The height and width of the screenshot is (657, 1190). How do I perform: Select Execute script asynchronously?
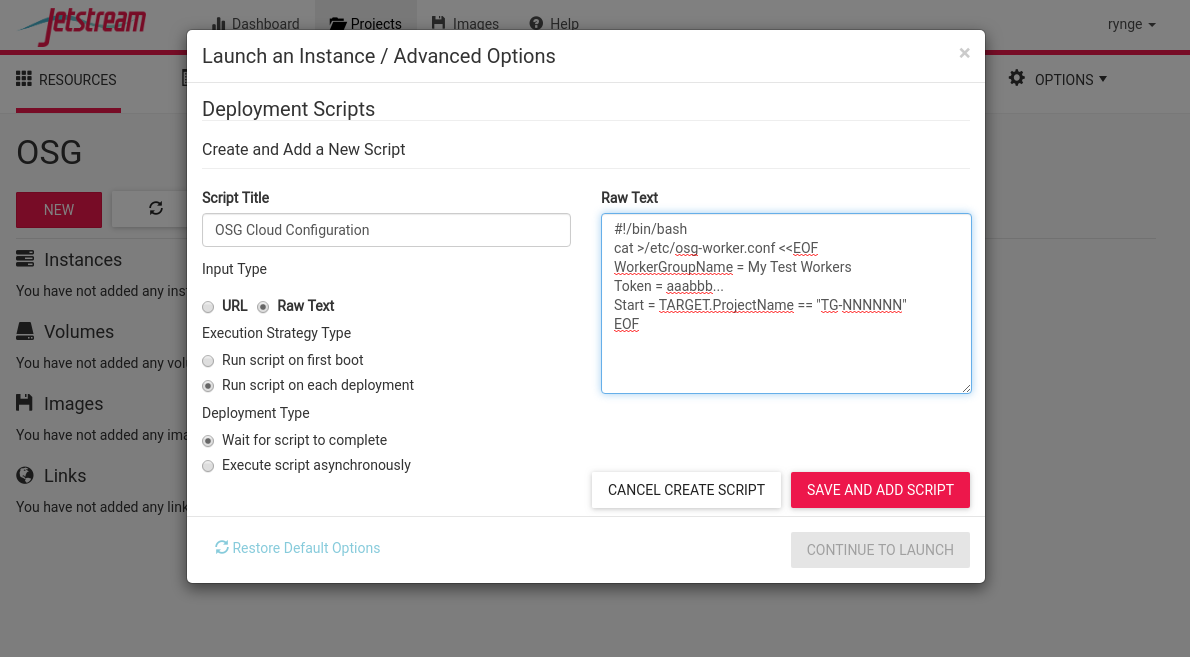(x=208, y=466)
